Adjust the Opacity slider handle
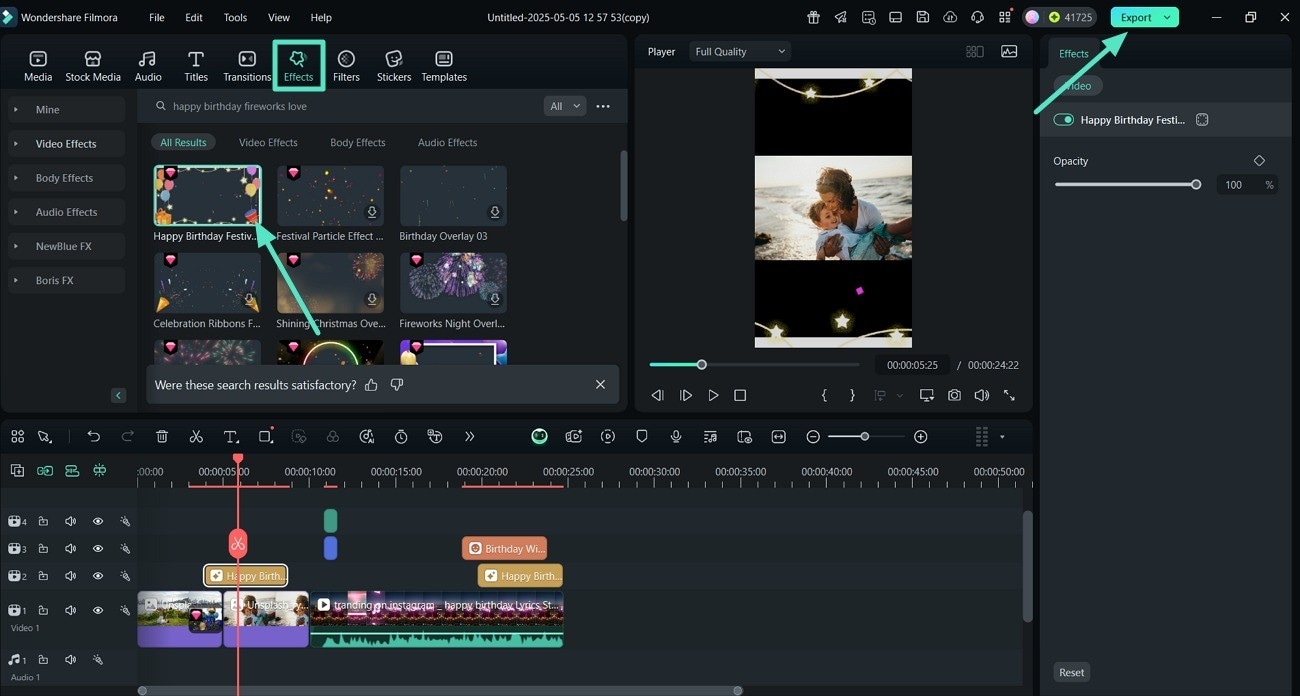The image size is (1300, 696). [x=1196, y=184]
